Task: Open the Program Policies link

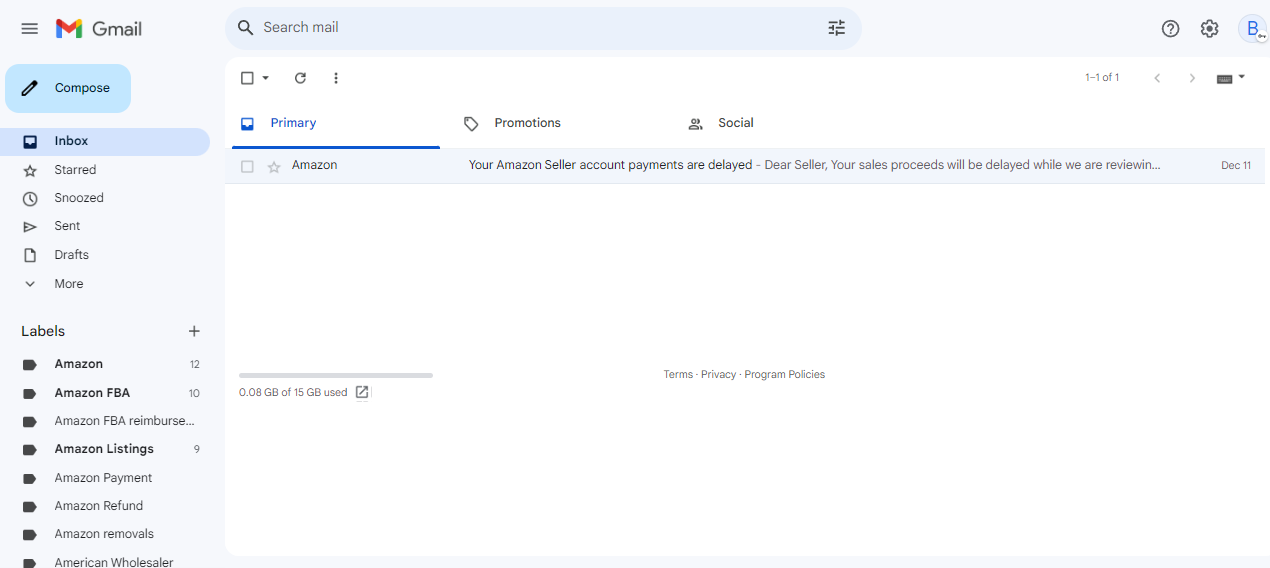Action: (785, 375)
